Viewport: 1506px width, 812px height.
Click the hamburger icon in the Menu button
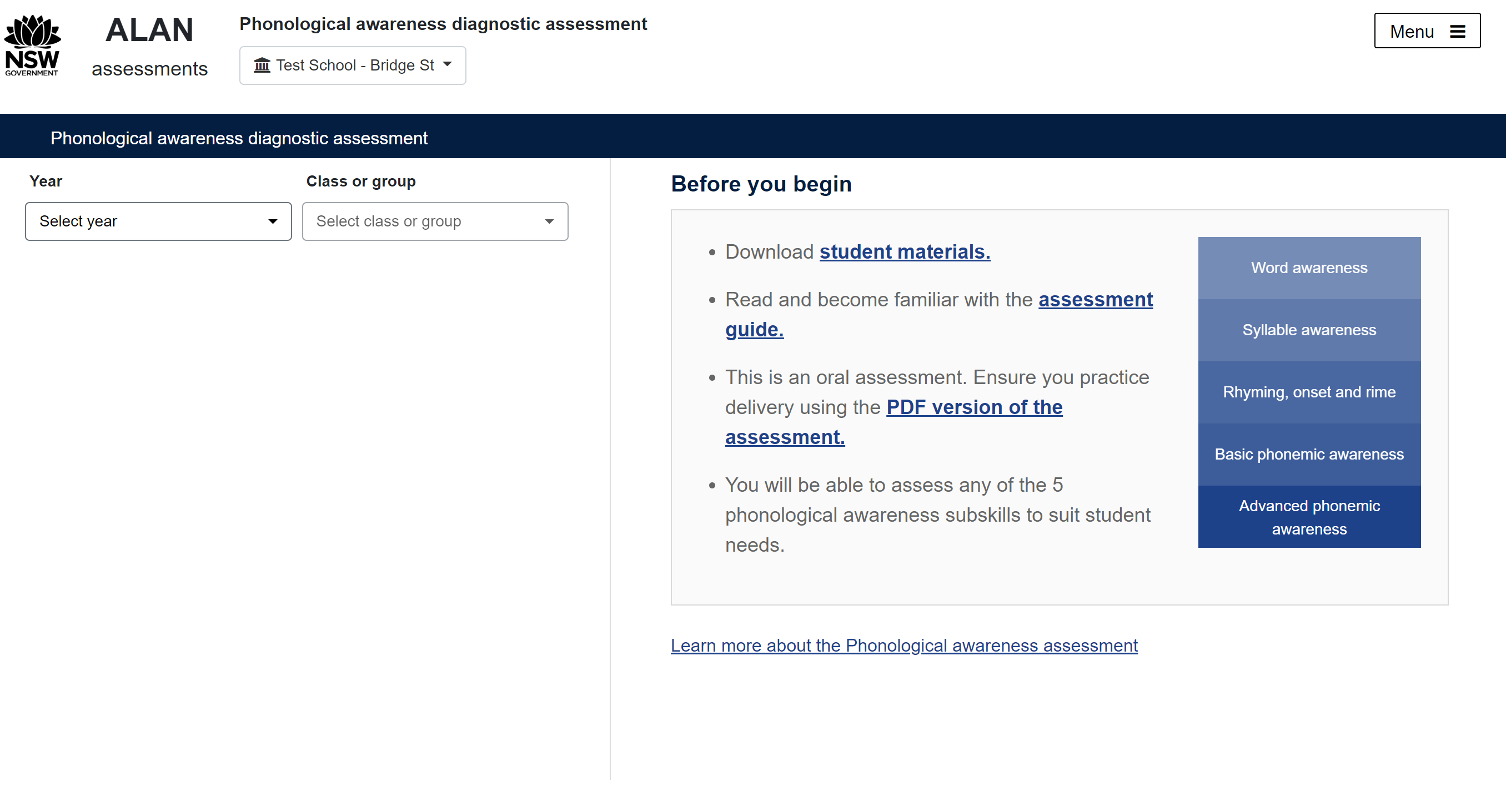1458,32
